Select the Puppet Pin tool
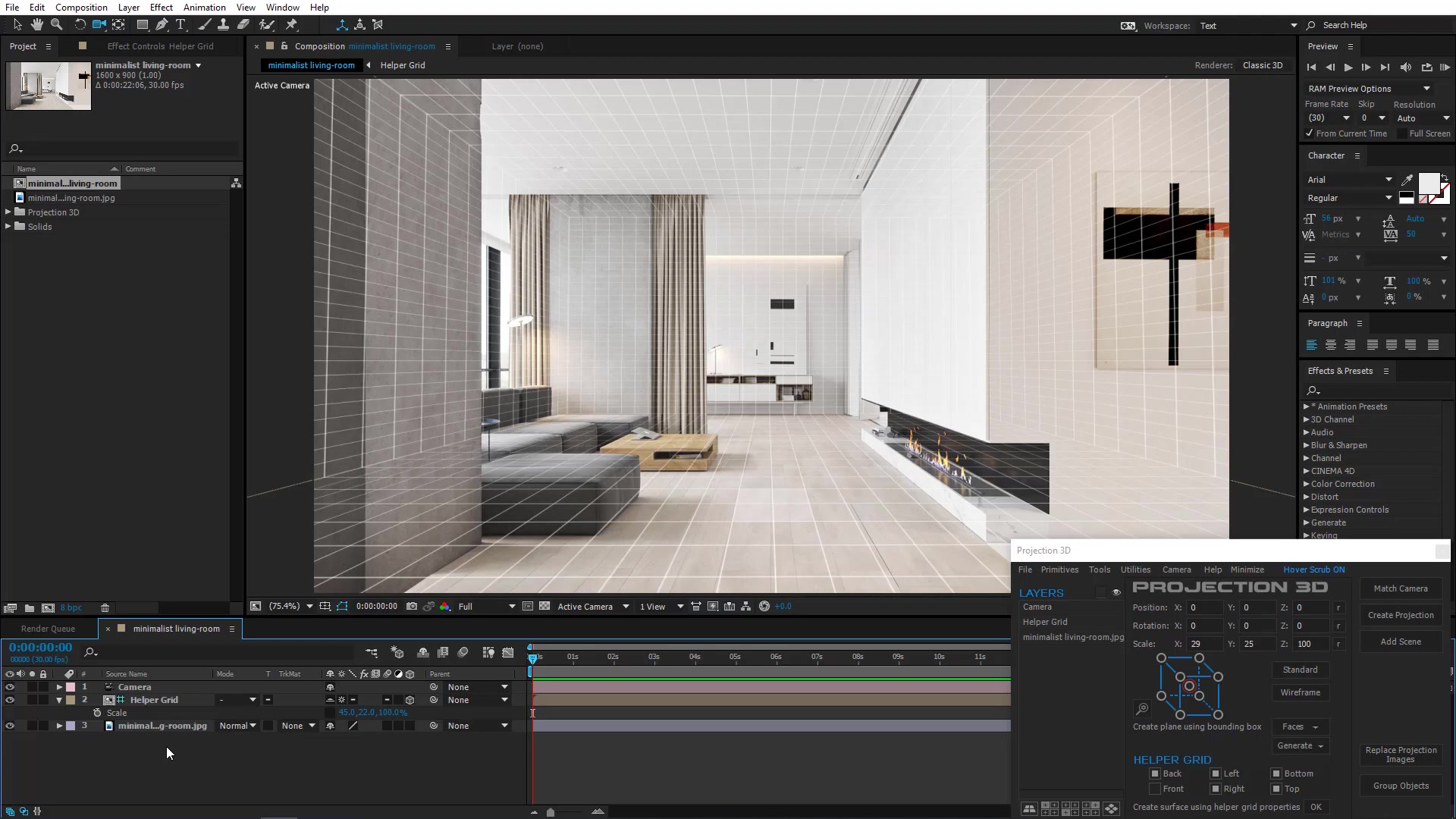 pyautogui.click(x=291, y=24)
